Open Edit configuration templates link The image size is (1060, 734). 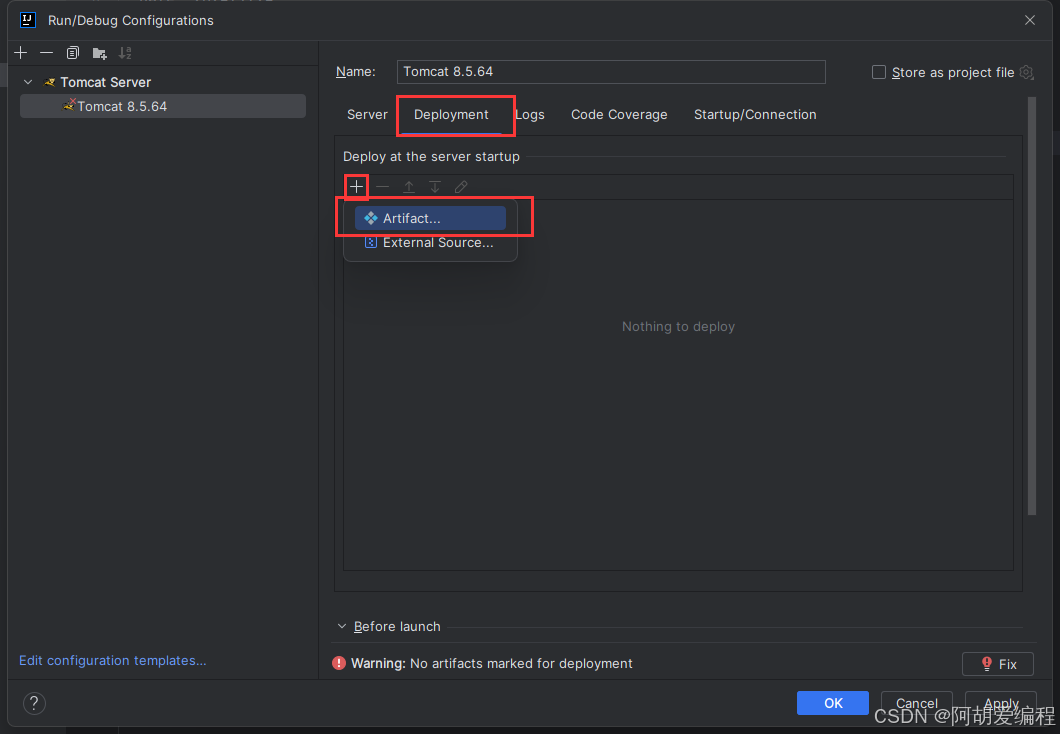(x=112, y=660)
